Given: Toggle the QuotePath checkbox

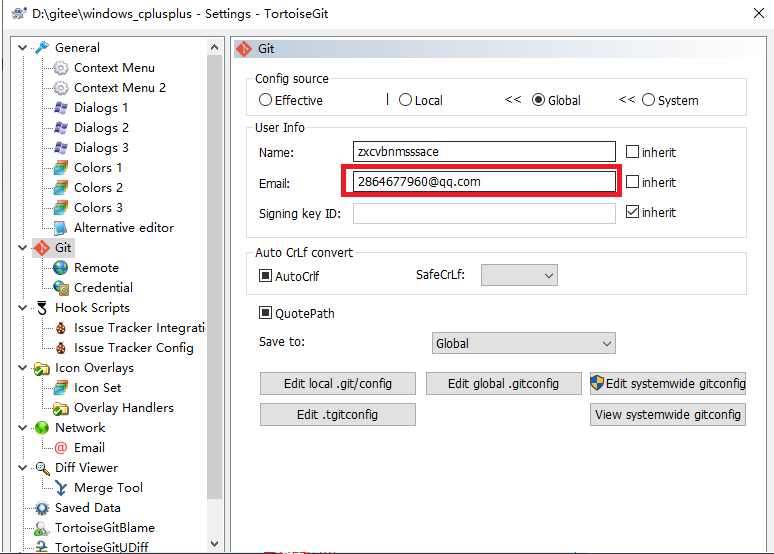Looking at the screenshot, I should [266, 313].
